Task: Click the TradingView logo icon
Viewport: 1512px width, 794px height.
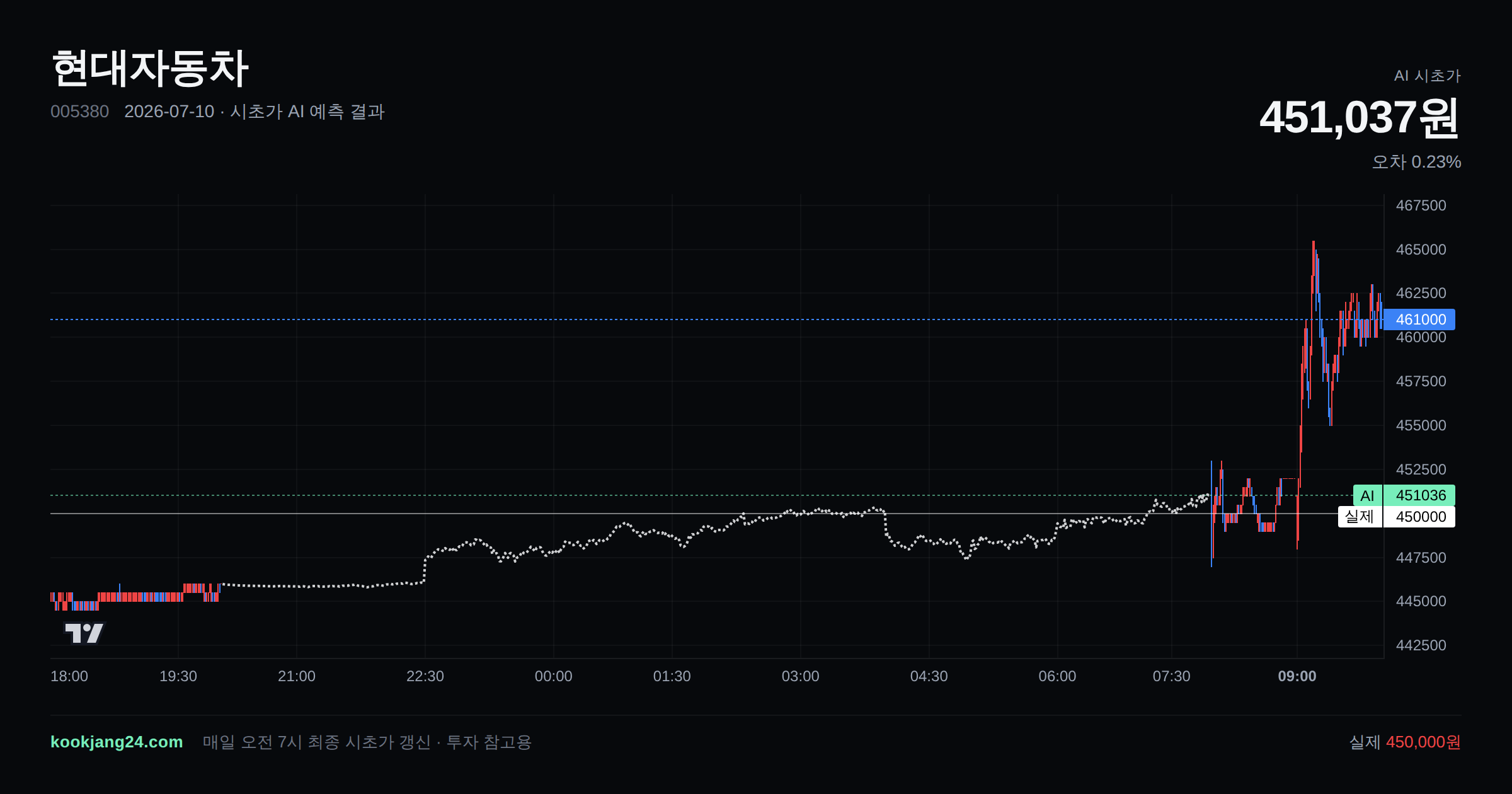Action: (84, 633)
